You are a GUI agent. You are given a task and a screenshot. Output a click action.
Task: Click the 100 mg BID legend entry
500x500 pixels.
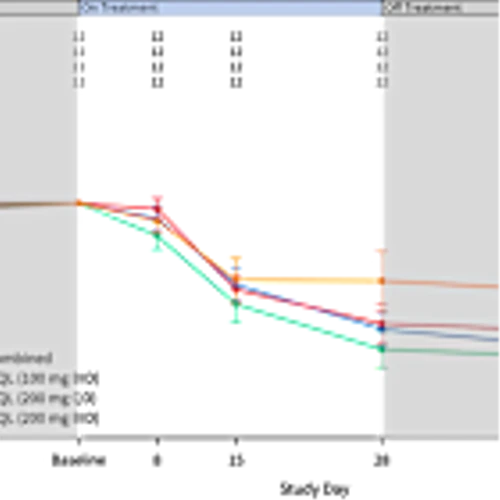coord(49,379)
